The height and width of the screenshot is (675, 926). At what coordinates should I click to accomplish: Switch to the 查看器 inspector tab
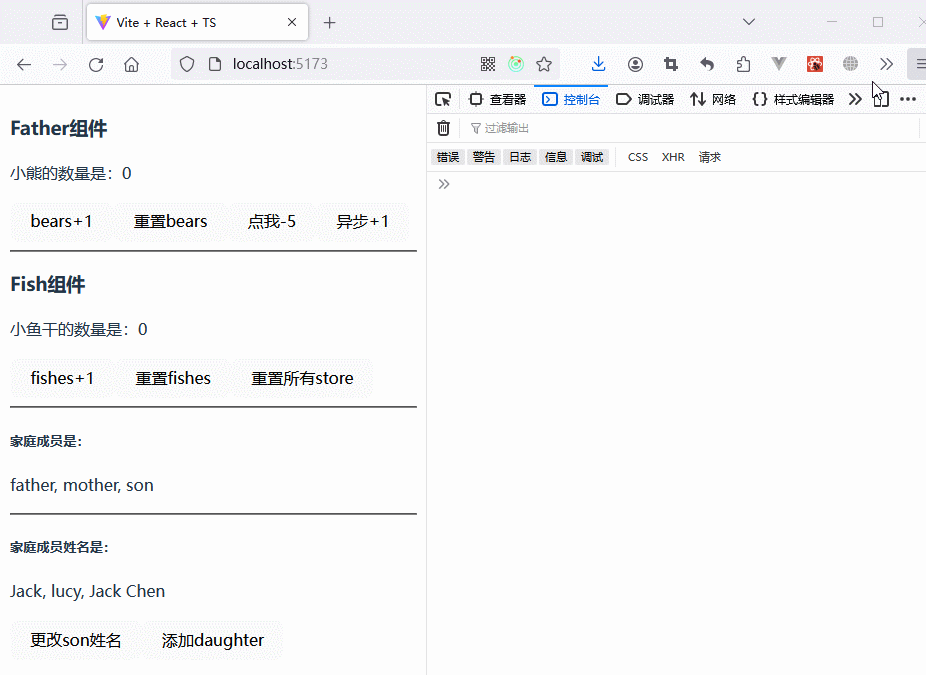tap(498, 99)
